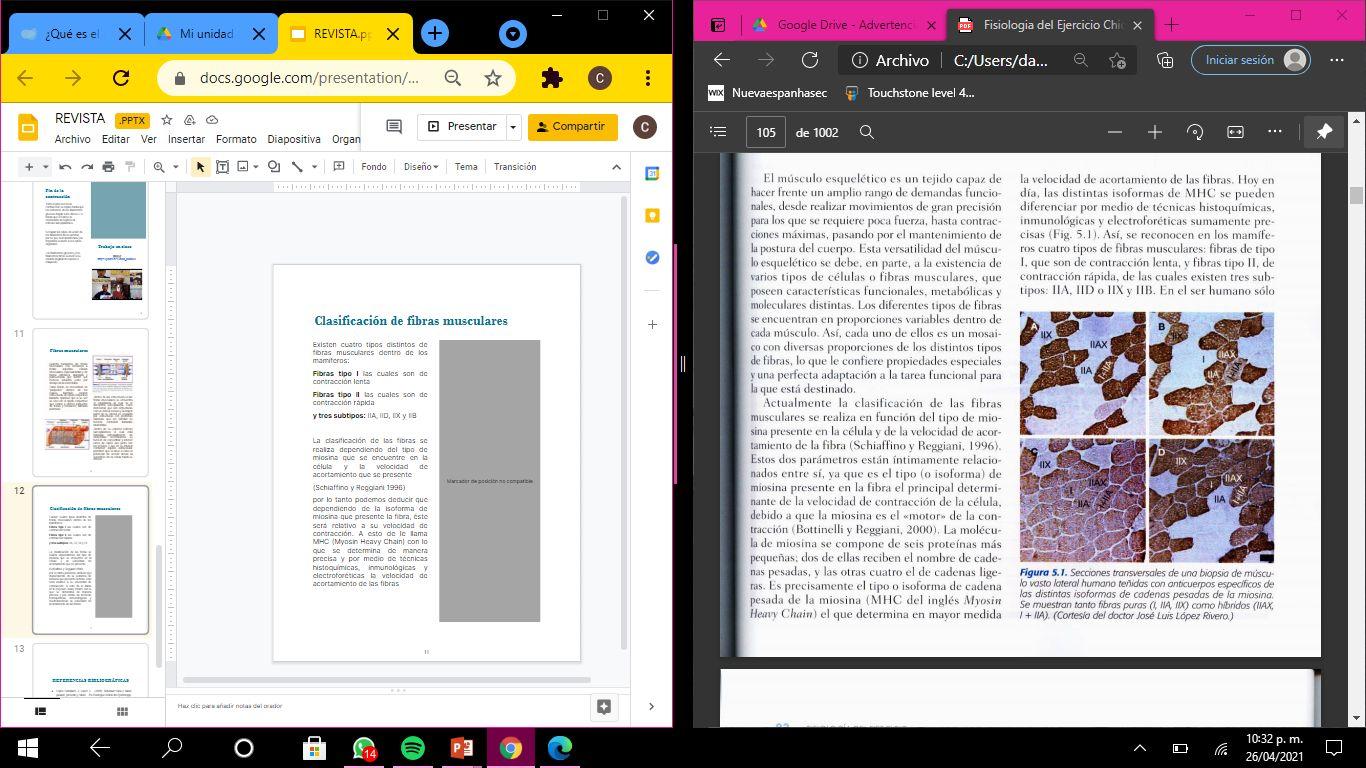This screenshot has width=1366, height=768.
Task: Toggle the pin toolbar icon in PDF viewer
Action: [x=1324, y=132]
